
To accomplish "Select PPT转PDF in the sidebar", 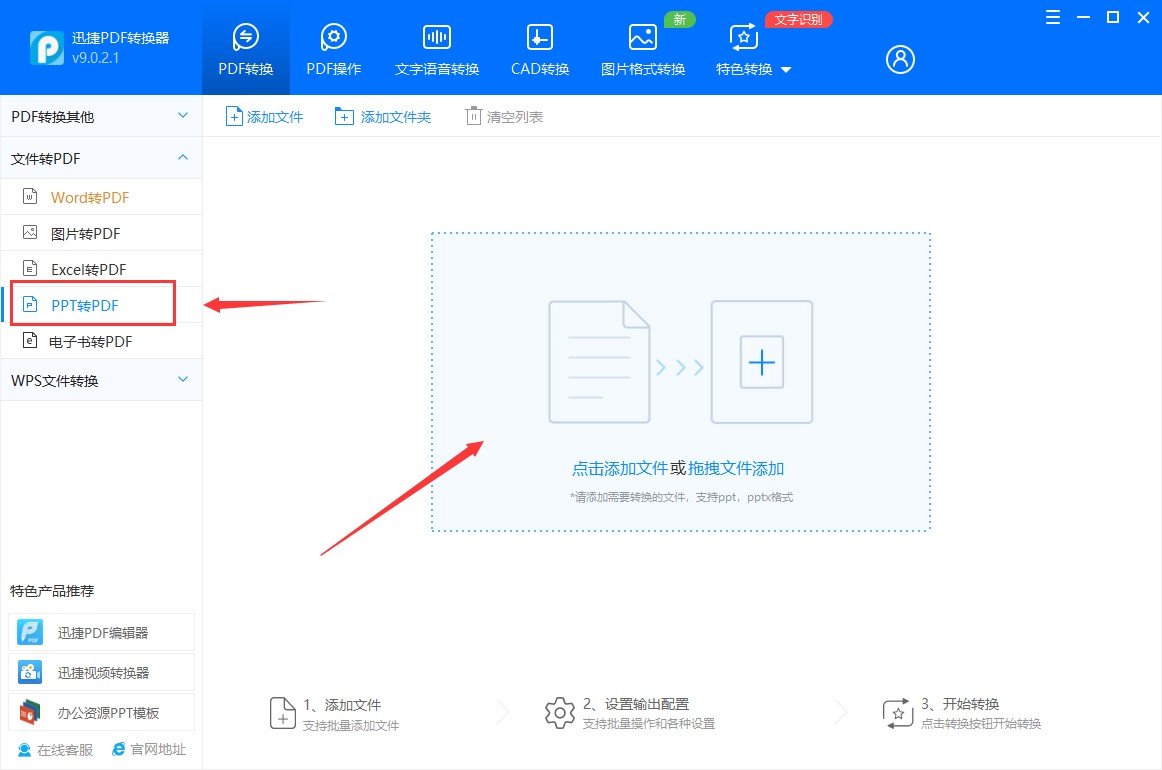I will (x=102, y=305).
